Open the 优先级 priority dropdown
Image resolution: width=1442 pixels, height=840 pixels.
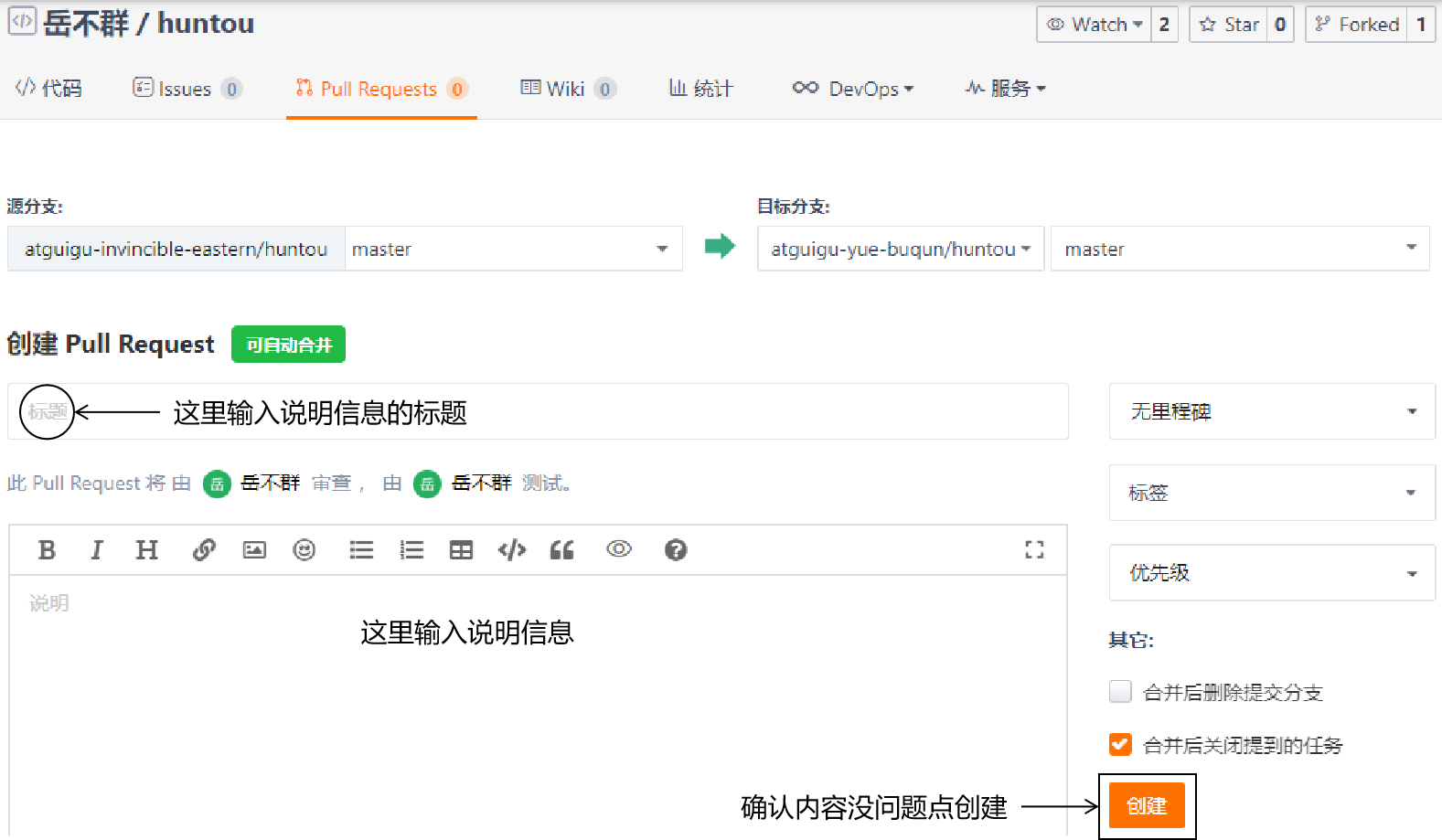[x=1271, y=573]
